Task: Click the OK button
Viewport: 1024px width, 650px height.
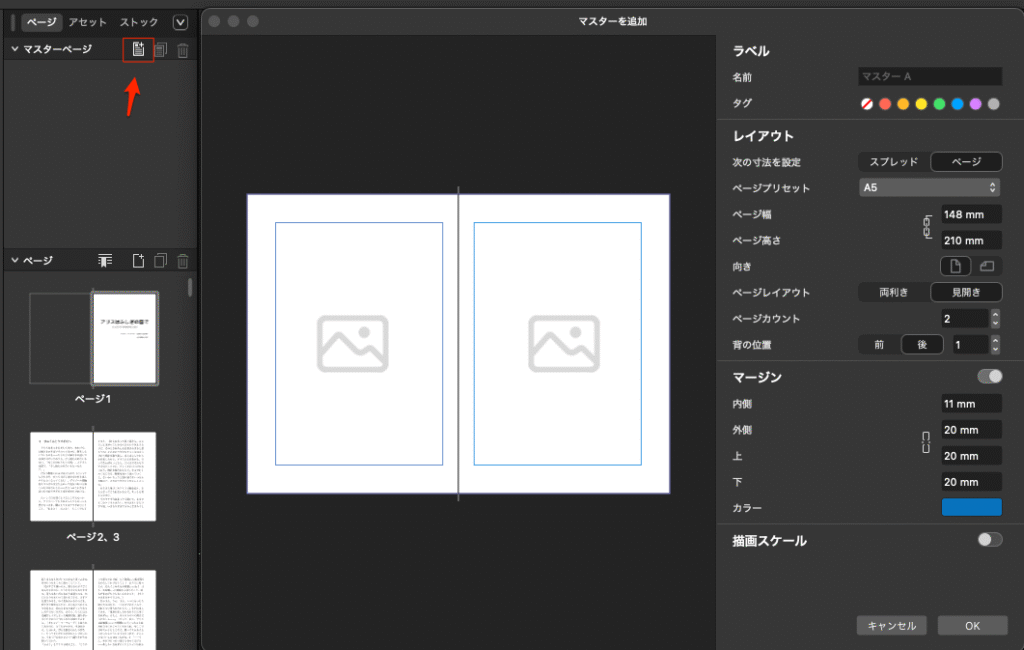Action: 972,625
